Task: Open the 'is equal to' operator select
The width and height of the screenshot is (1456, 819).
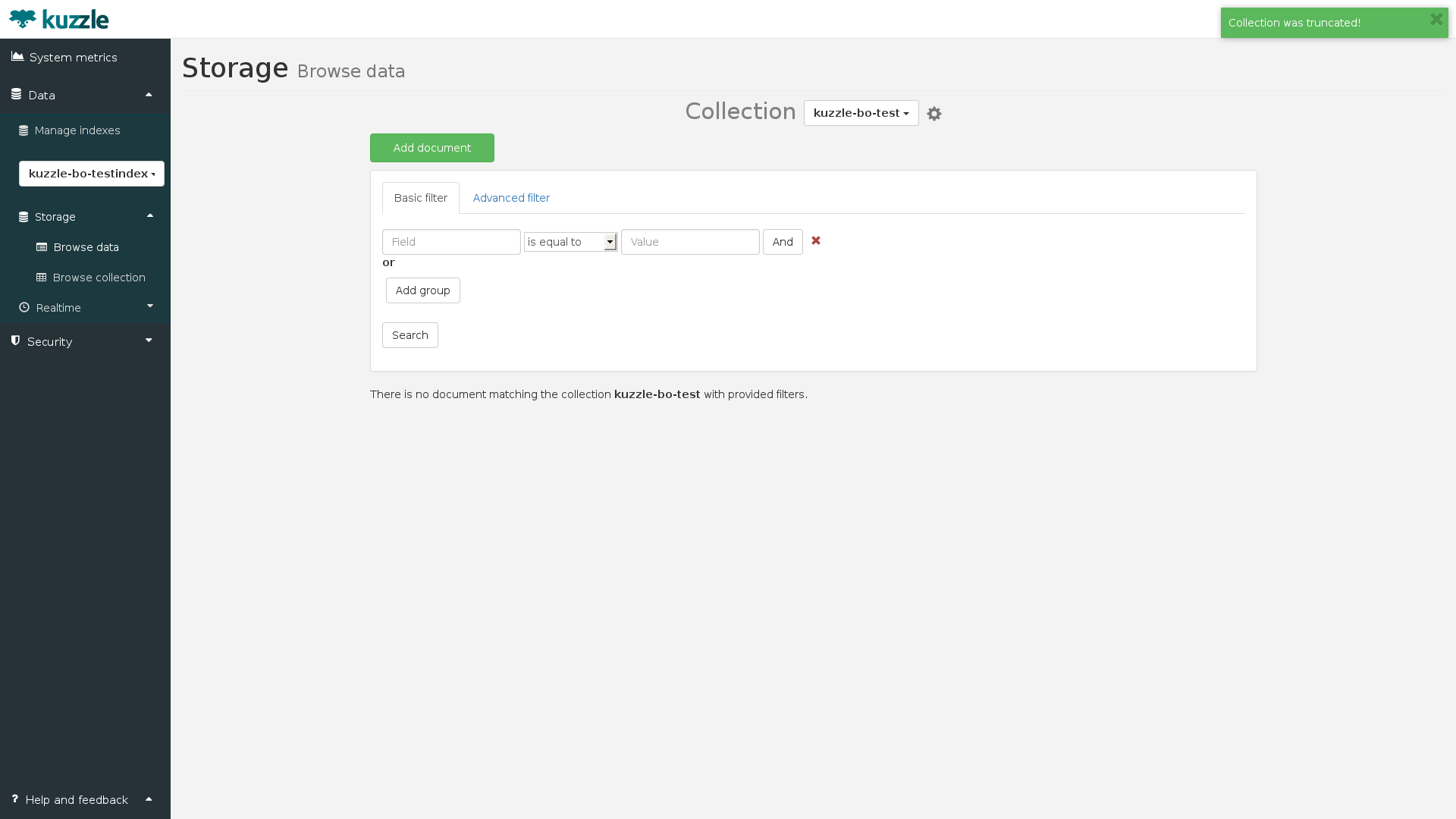Action: pyautogui.click(x=571, y=242)
